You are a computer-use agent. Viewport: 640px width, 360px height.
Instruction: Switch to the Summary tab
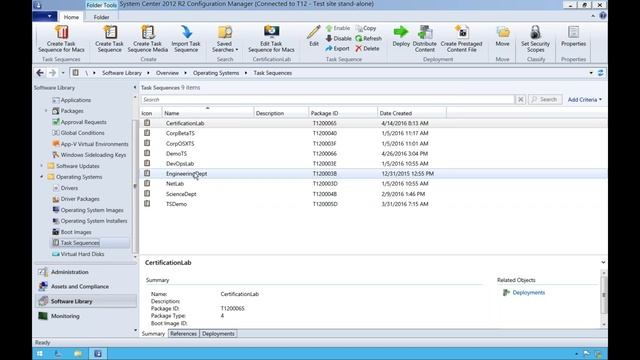click(153, 334)
